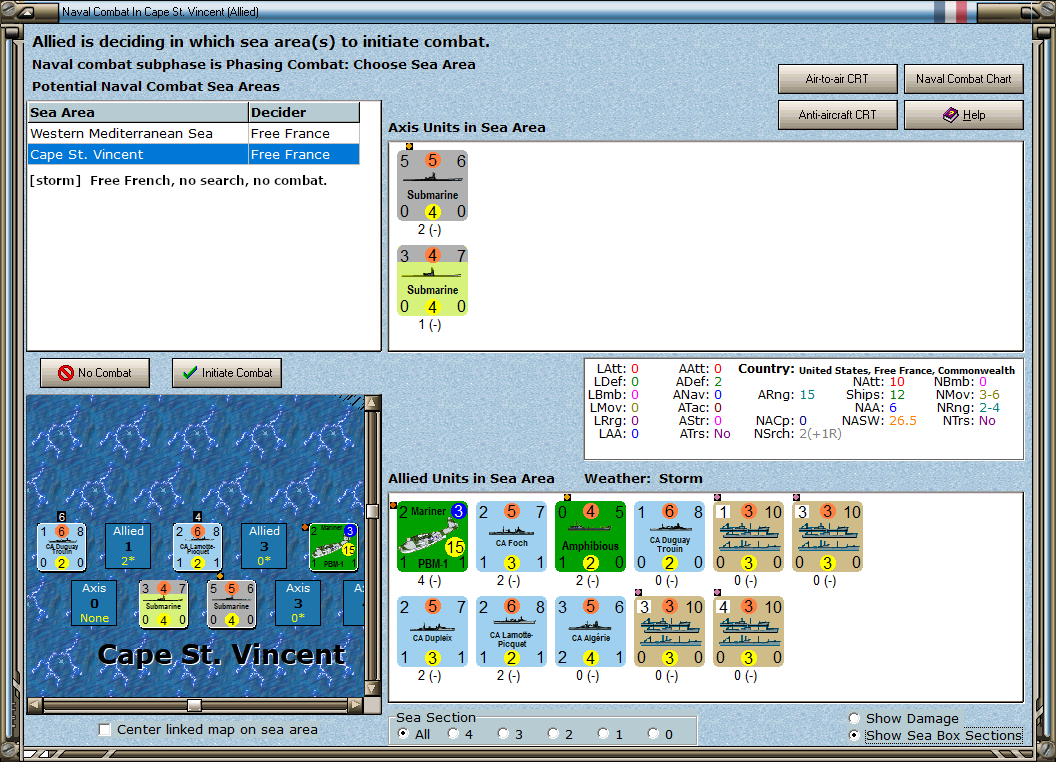
Task: Click the storm no-combat message text
Action: point(178,181)
